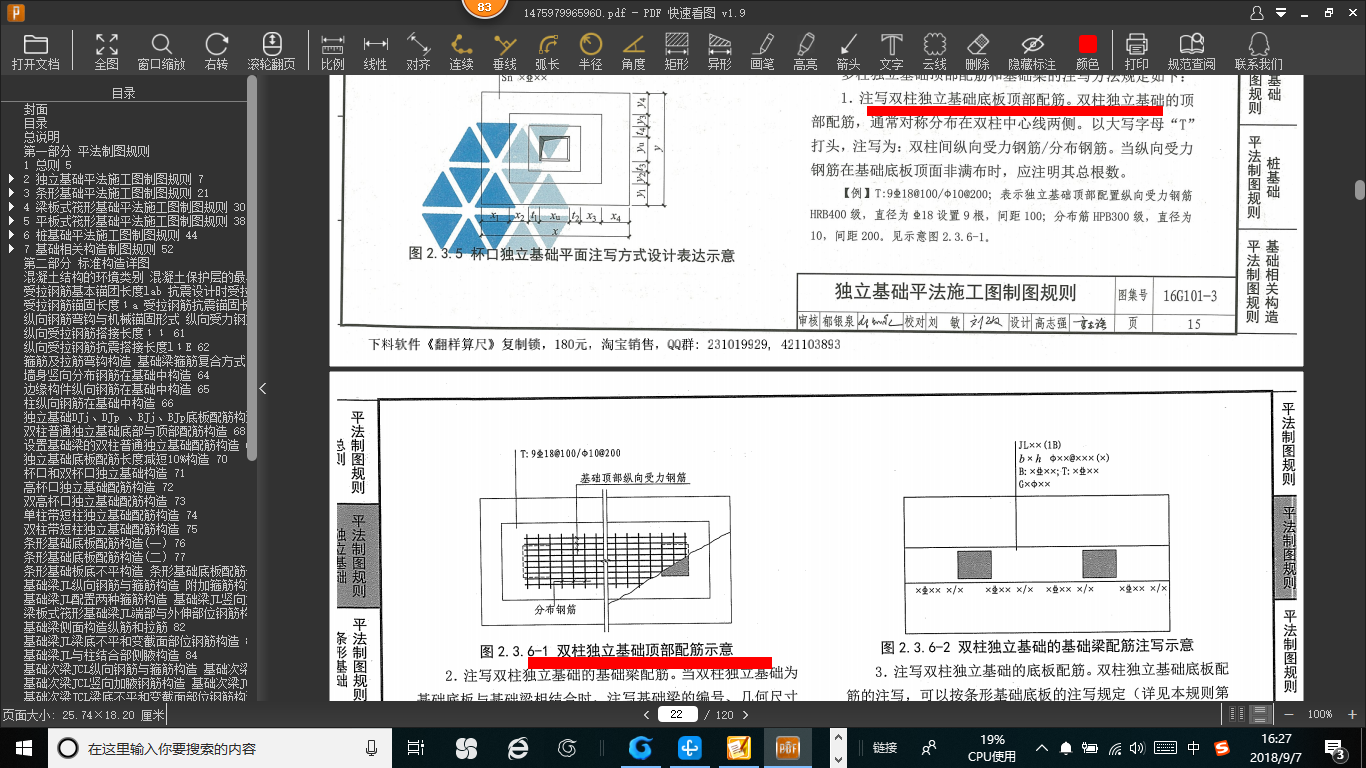Switch to continuous single-page layout icon
The width and height of the screenshot is (1366, 768).
coord(1260,714)
